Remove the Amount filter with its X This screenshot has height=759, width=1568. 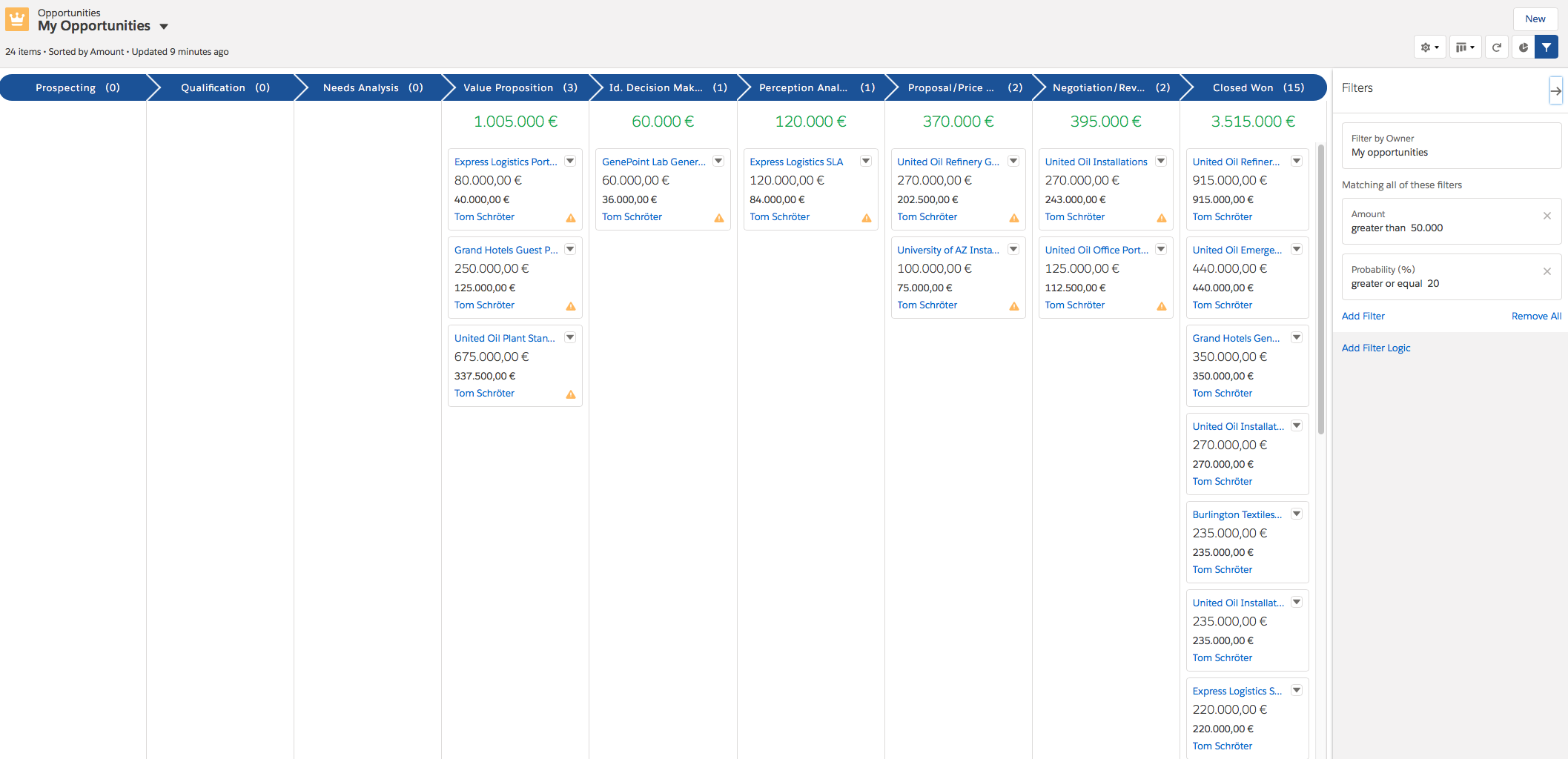tap(1547, 216)
